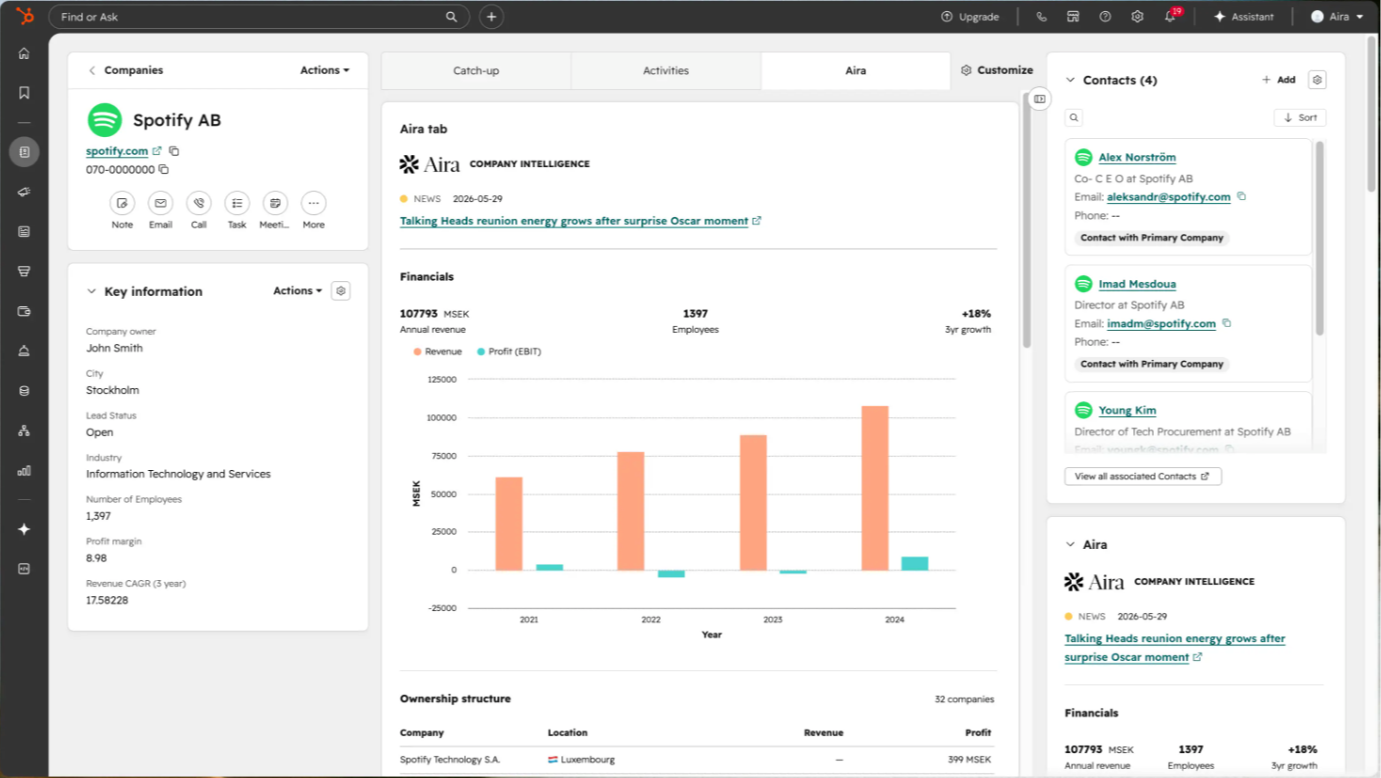
Task: Open the Marketplace icon in the top bar
Action: click(1073, 17)
